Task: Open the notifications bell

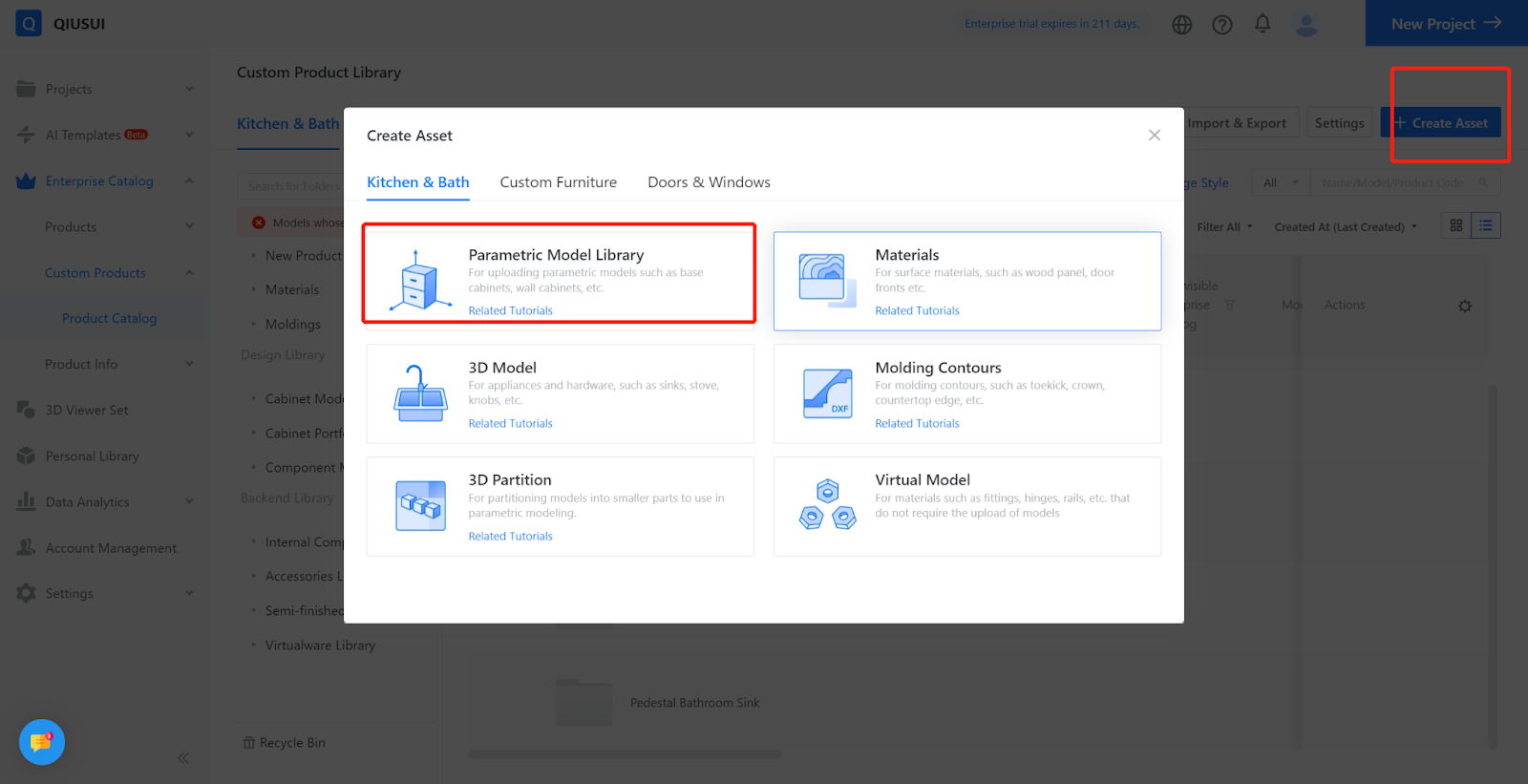Action: point(1262,24)
